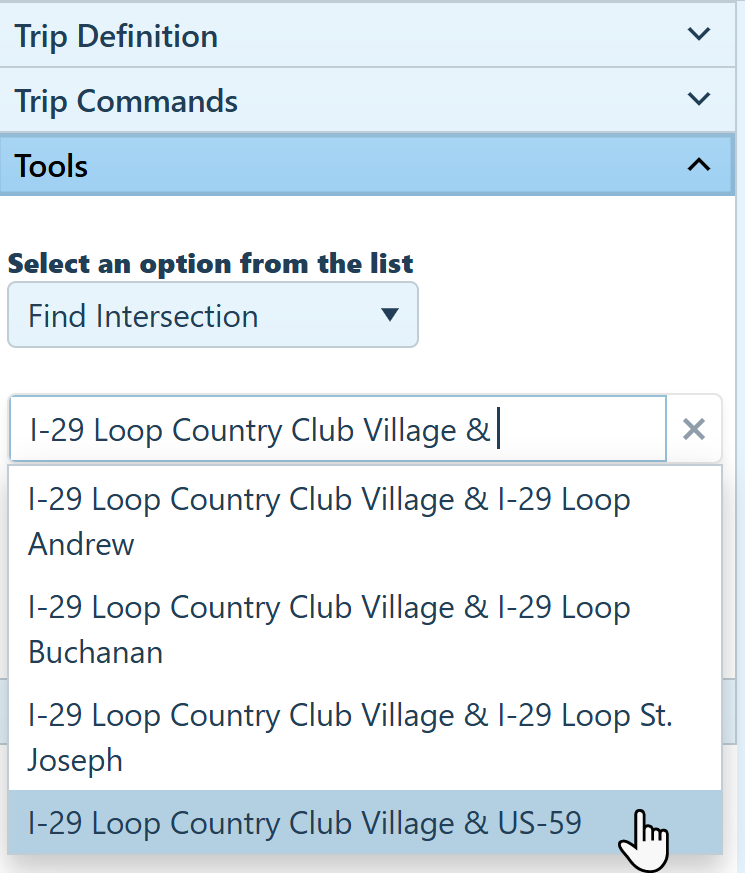This screenshot has height=873, width=745.
Task: Expand the Trip Definition chevron
Action: pos(699,34)
